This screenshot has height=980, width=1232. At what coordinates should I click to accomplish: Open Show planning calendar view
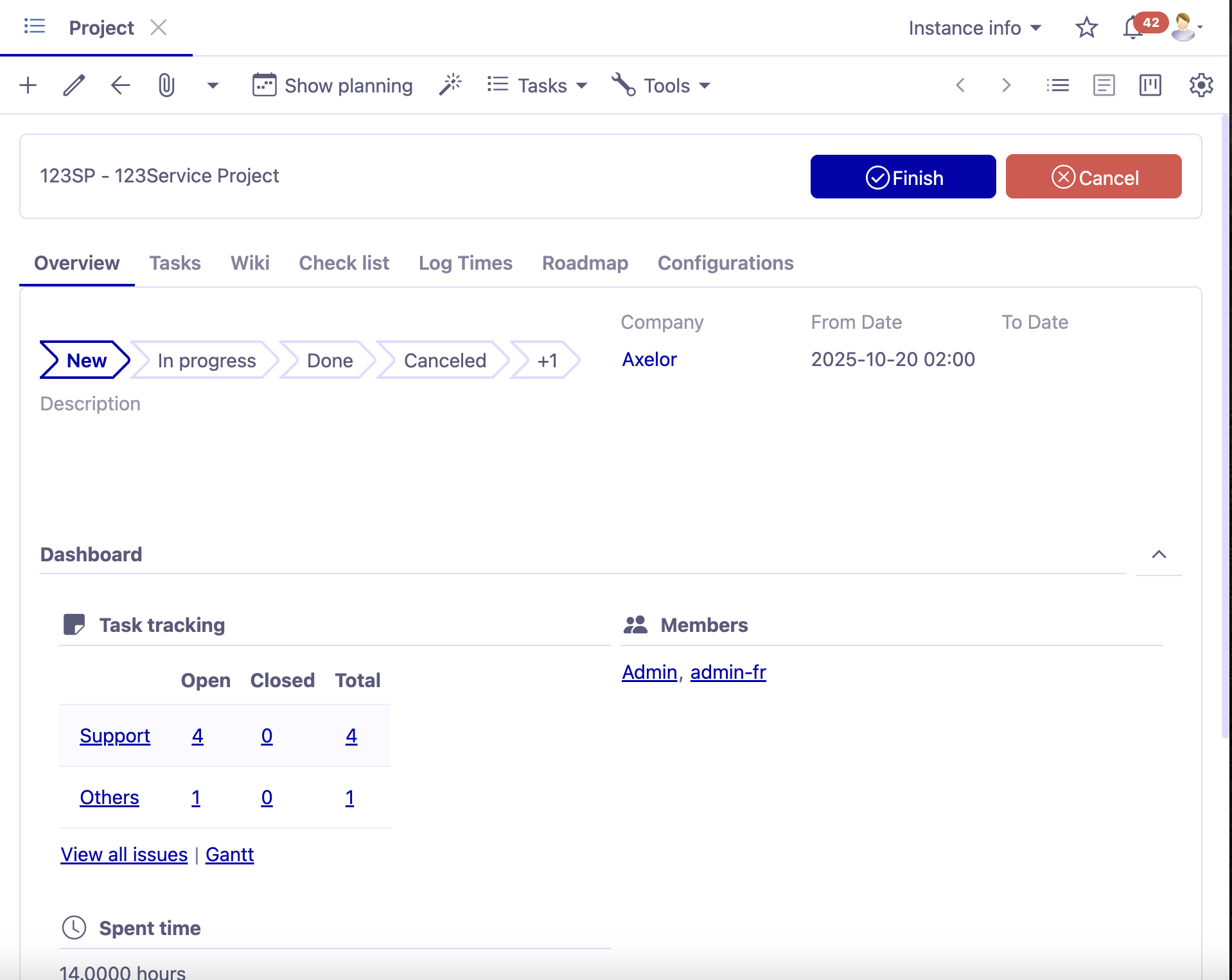(x=331, y=85)
